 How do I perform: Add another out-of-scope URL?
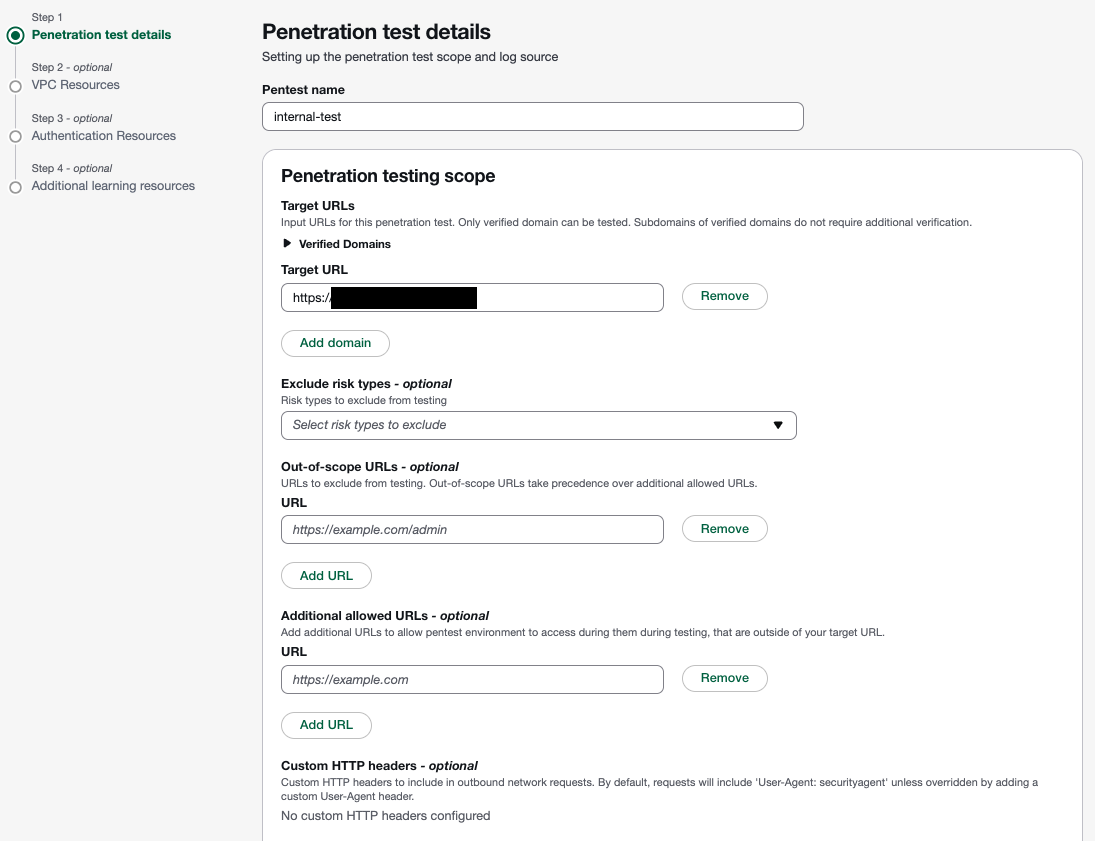[326, 576]
